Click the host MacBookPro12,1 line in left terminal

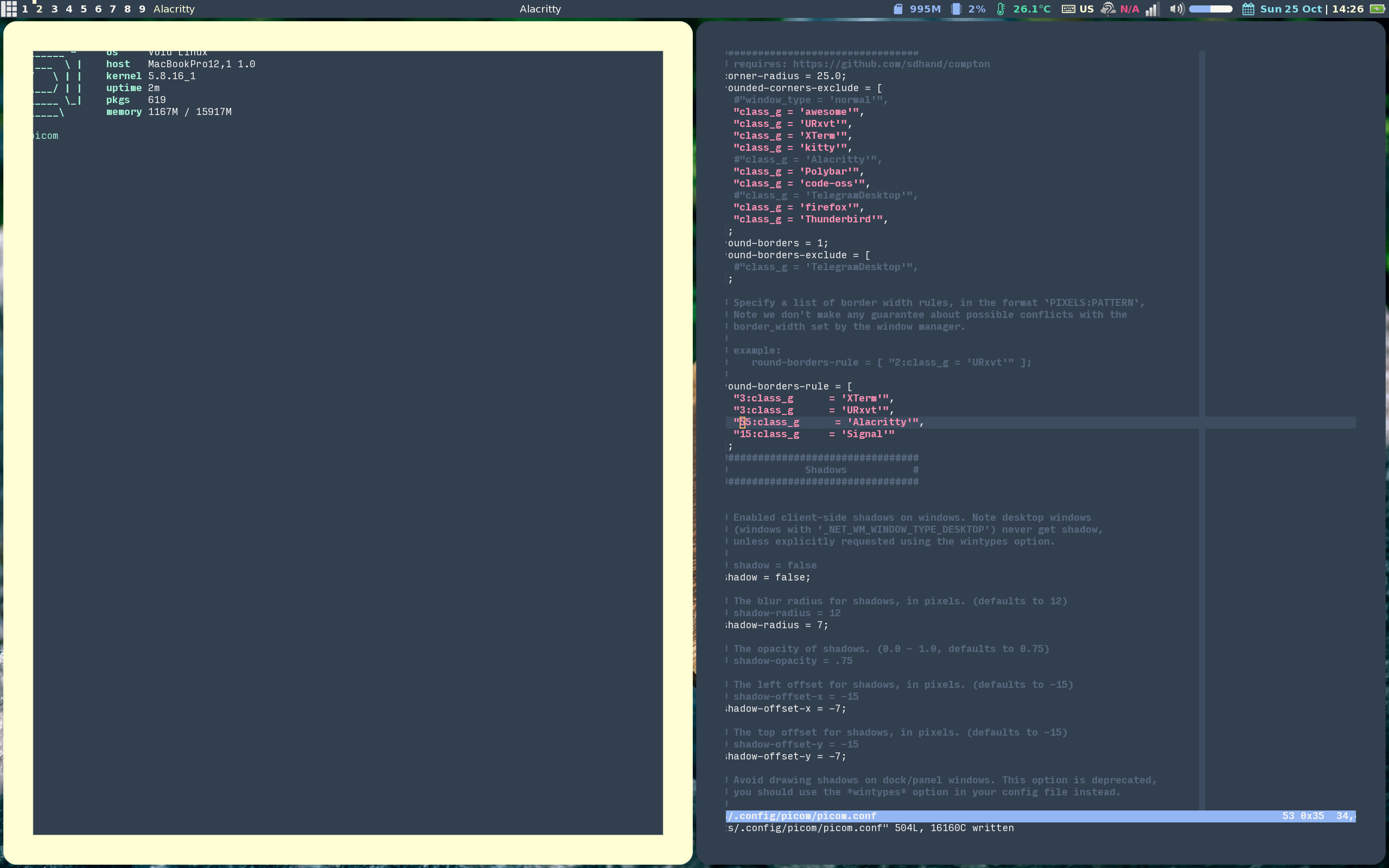(180, 65)
